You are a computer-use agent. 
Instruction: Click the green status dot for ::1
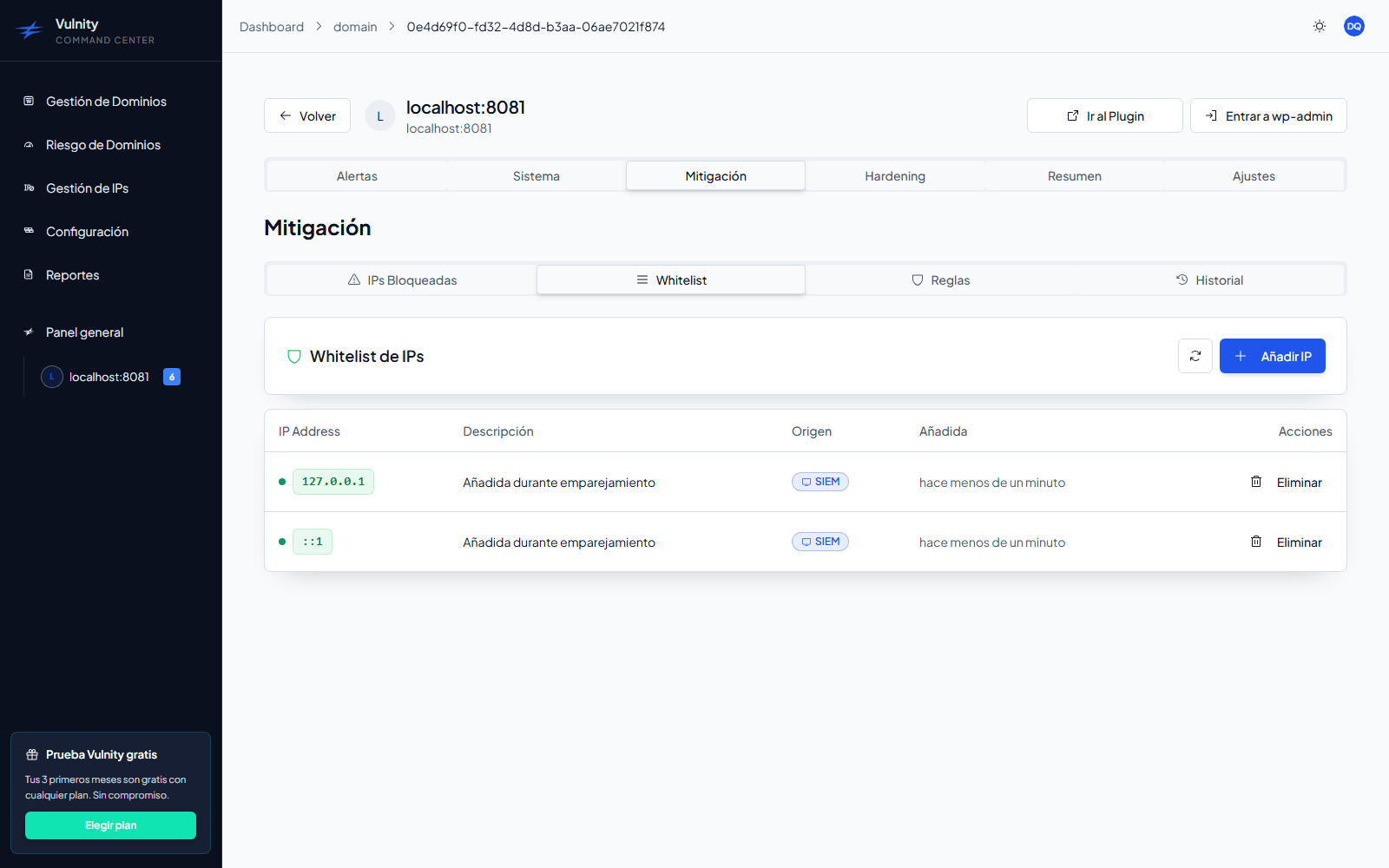pyautogui.click(x=282, y=542)
